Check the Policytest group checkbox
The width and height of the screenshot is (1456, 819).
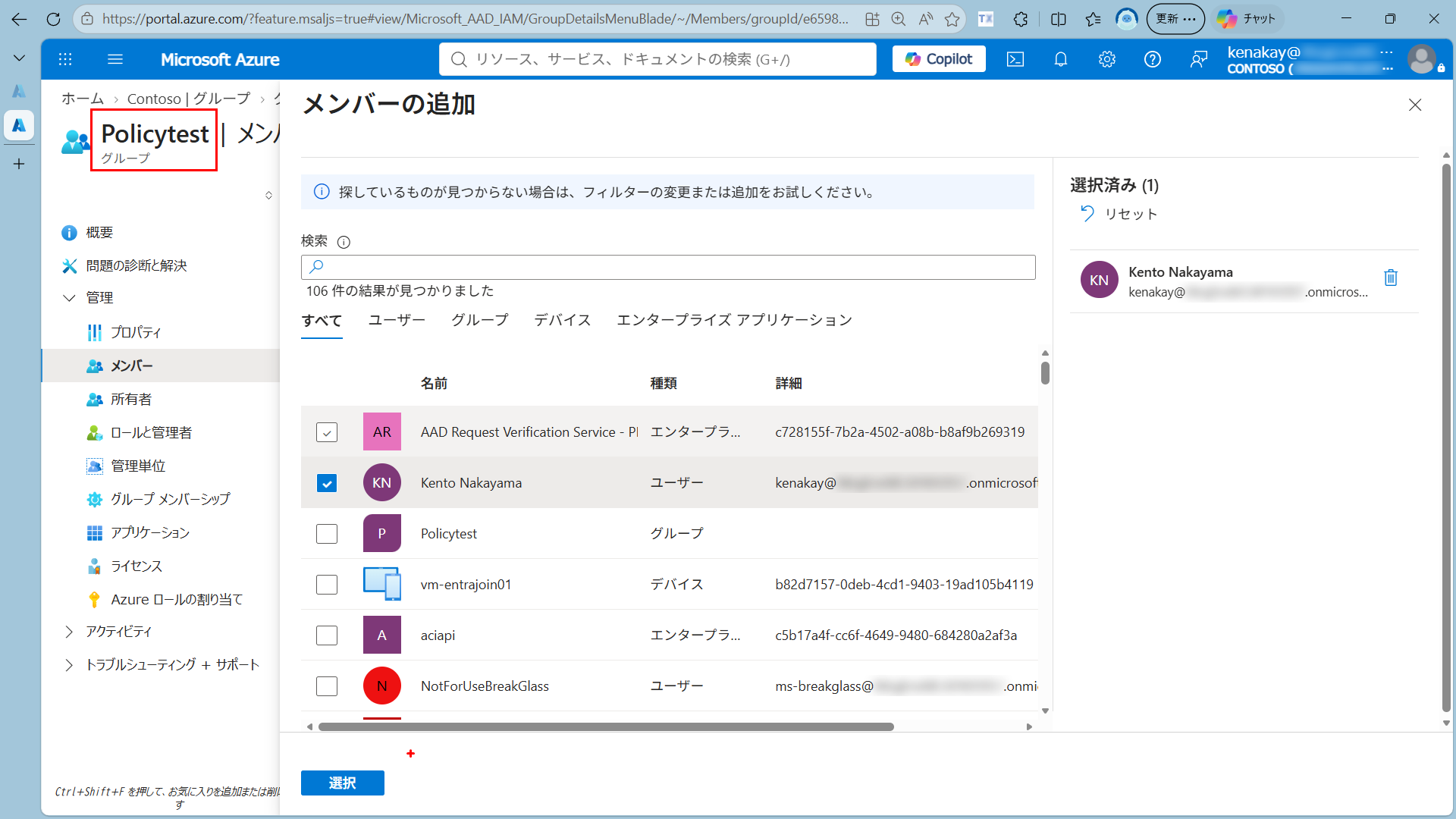coord(327,534)
